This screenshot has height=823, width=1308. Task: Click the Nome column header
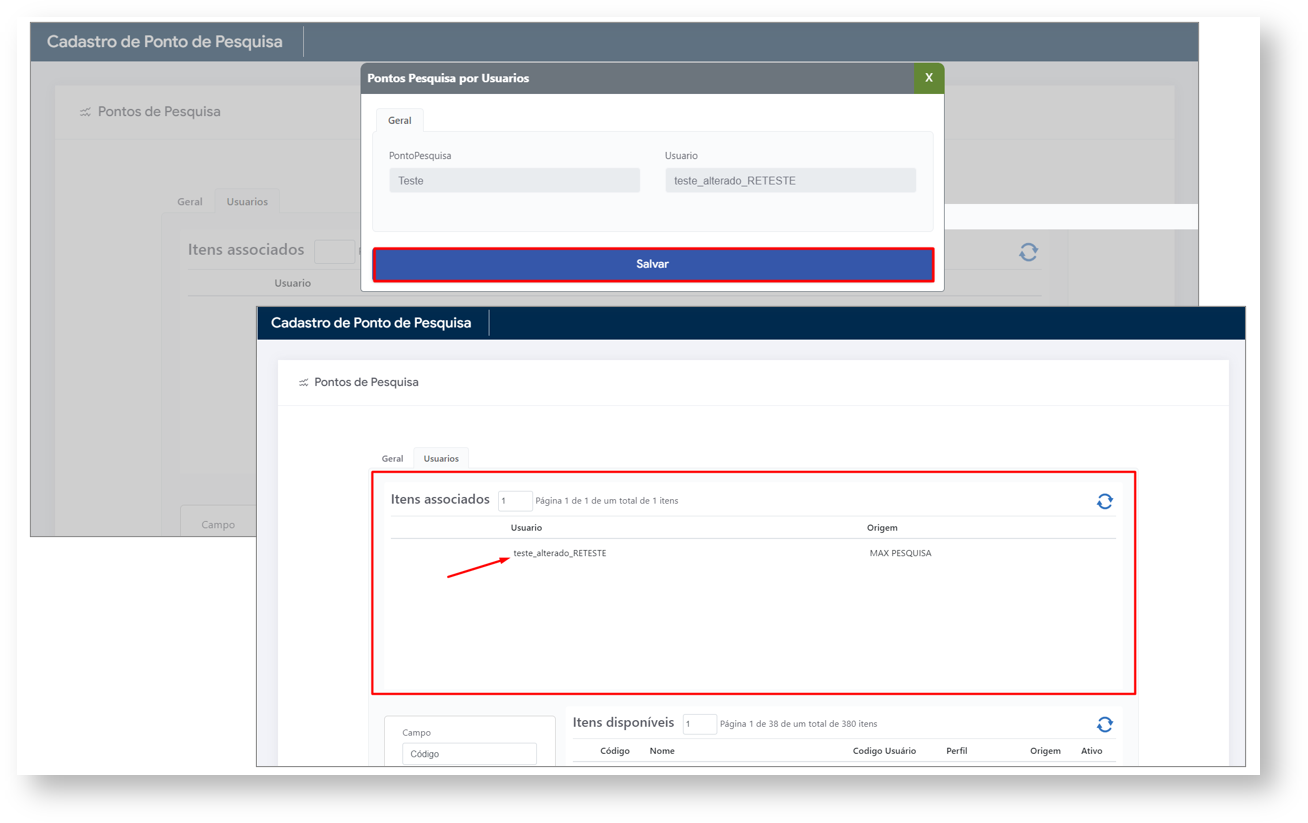click(x=662, y=751)
